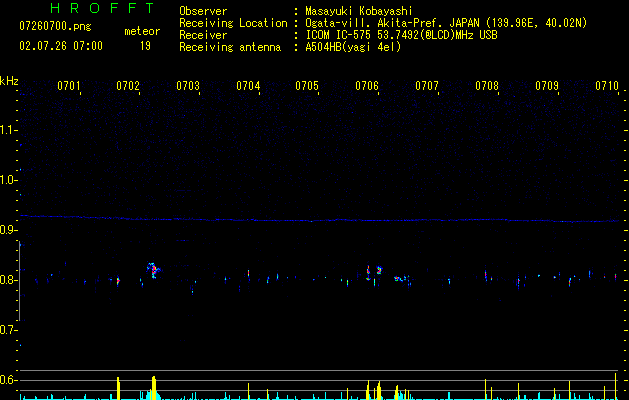The width and height of the screenshot is (629, 400).
Task: Click the tall yellow intensity peak before 0702
Action: pyautogui.click(x=118, y=388)
